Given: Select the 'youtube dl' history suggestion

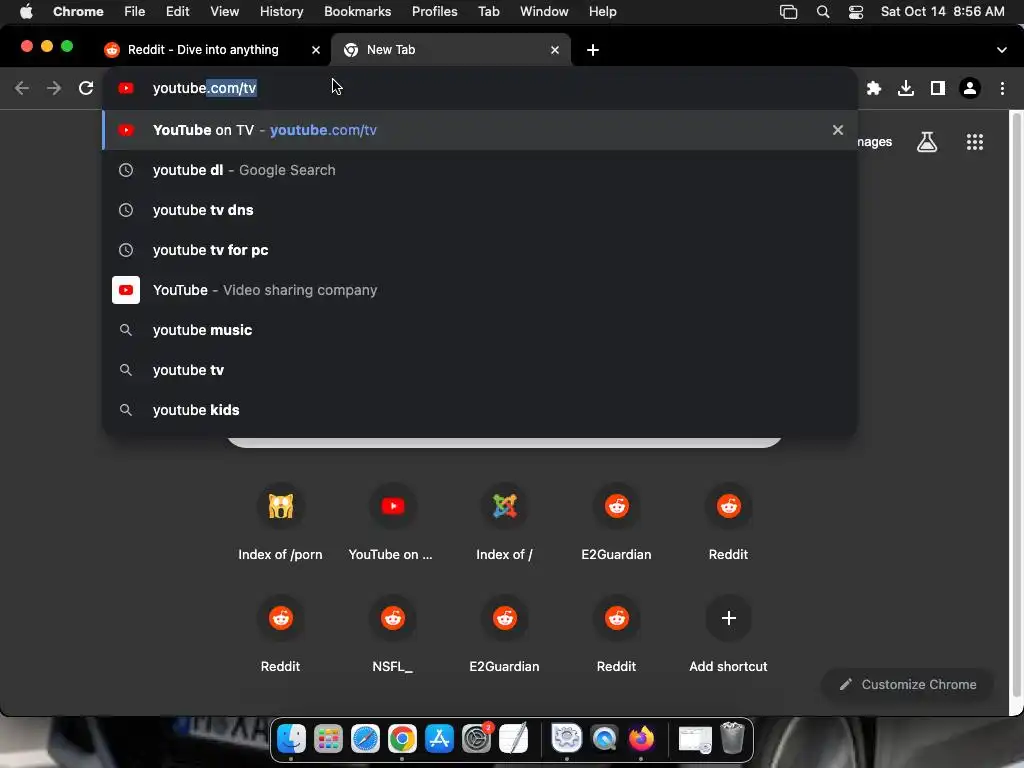Looking at the screenshot, I should tap(480, 170).
